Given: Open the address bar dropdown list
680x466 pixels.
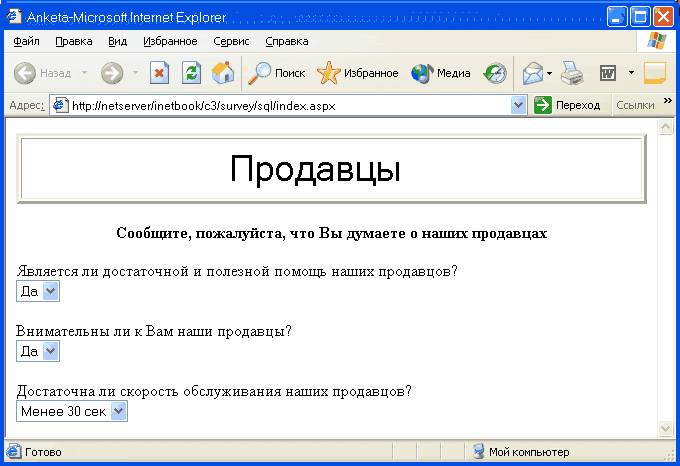Looking at the screenshot, I should (x=519, y=105).
